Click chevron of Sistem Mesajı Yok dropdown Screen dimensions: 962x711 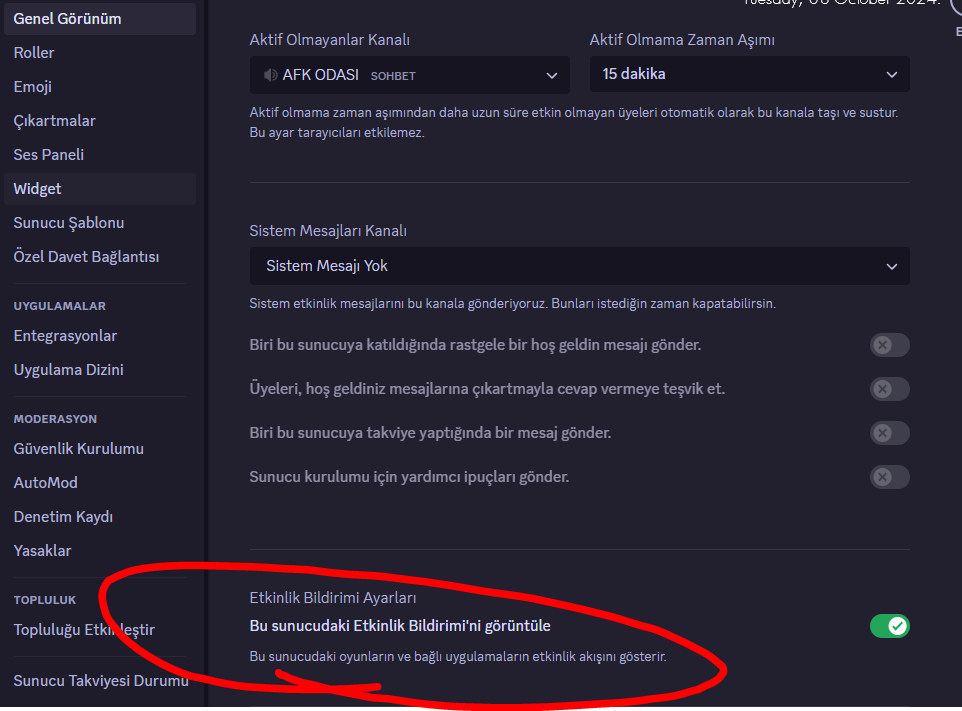891,266
